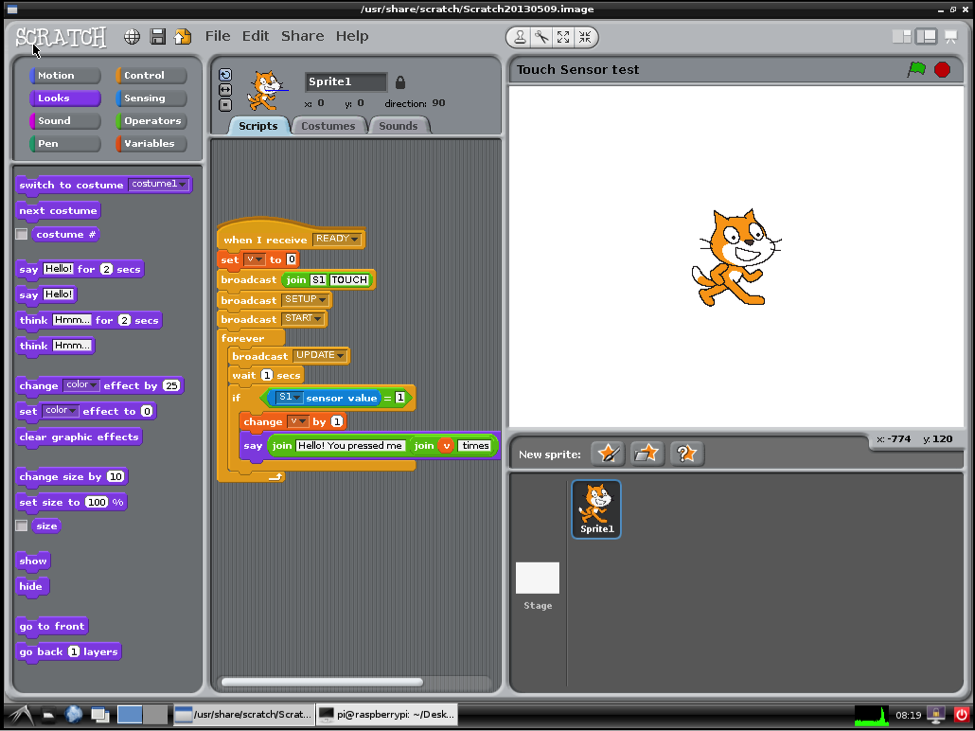The height and width of the screenshot is (731, 975).
Task: Click the red stop sign button
Action: (x=942, y=70)
